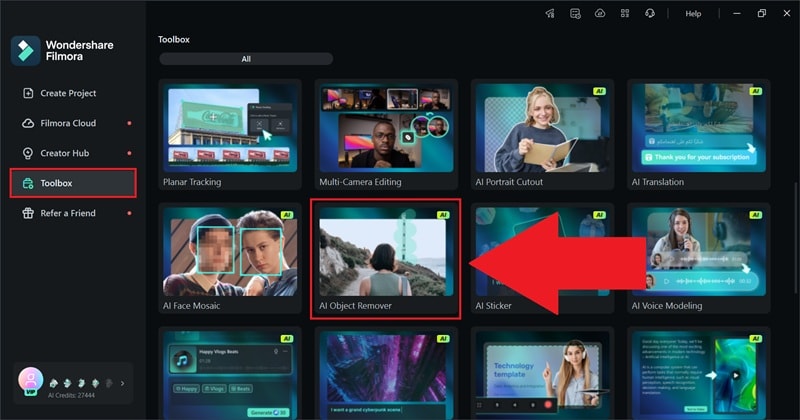Click the Toolbox heading text
800x420 pixels.
(173, 39)
